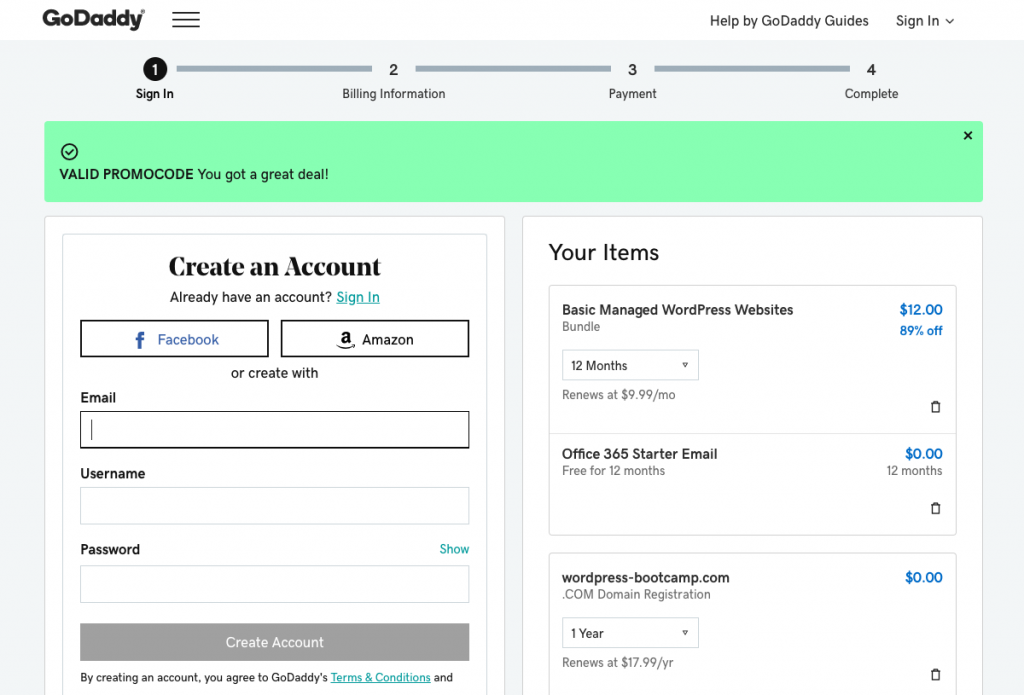Click the Basic Managed WordPress Websites title
The image size is (1024, 695).
(677, 310)
